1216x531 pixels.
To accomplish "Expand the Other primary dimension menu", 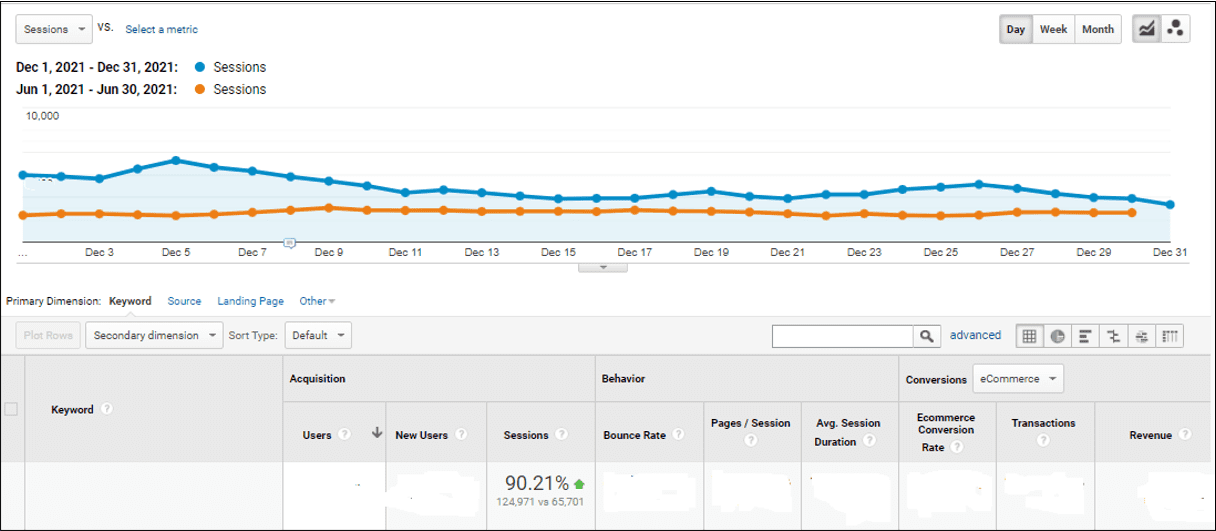I will (317, 301).
